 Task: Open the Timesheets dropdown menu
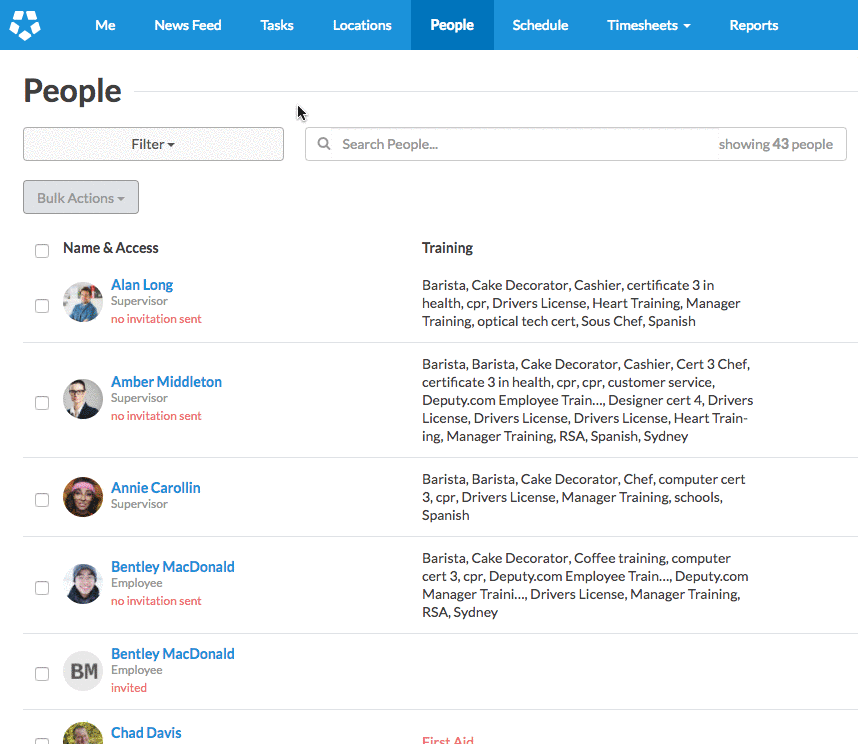648,25
